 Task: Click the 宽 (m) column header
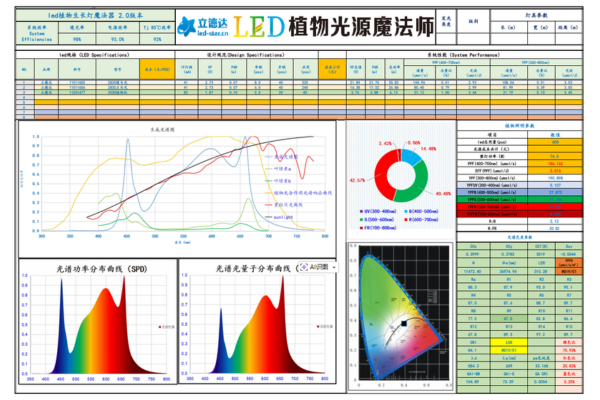pyautogui.click(x=541, y=28)
